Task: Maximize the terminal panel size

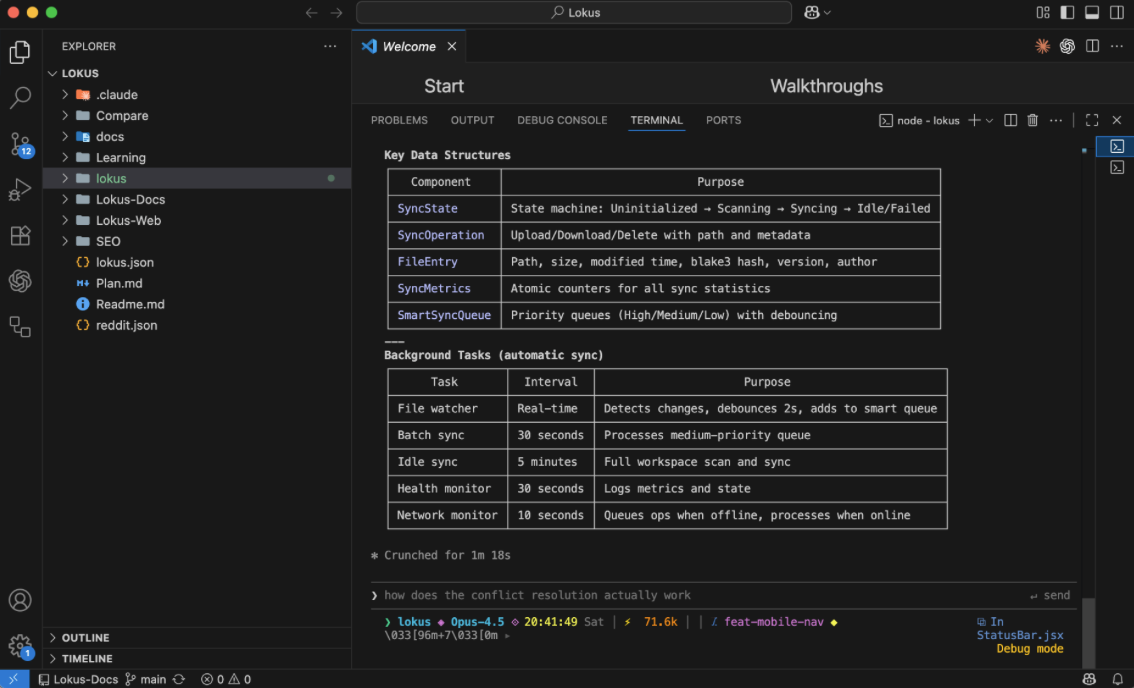Action: tap(1092, 120)
